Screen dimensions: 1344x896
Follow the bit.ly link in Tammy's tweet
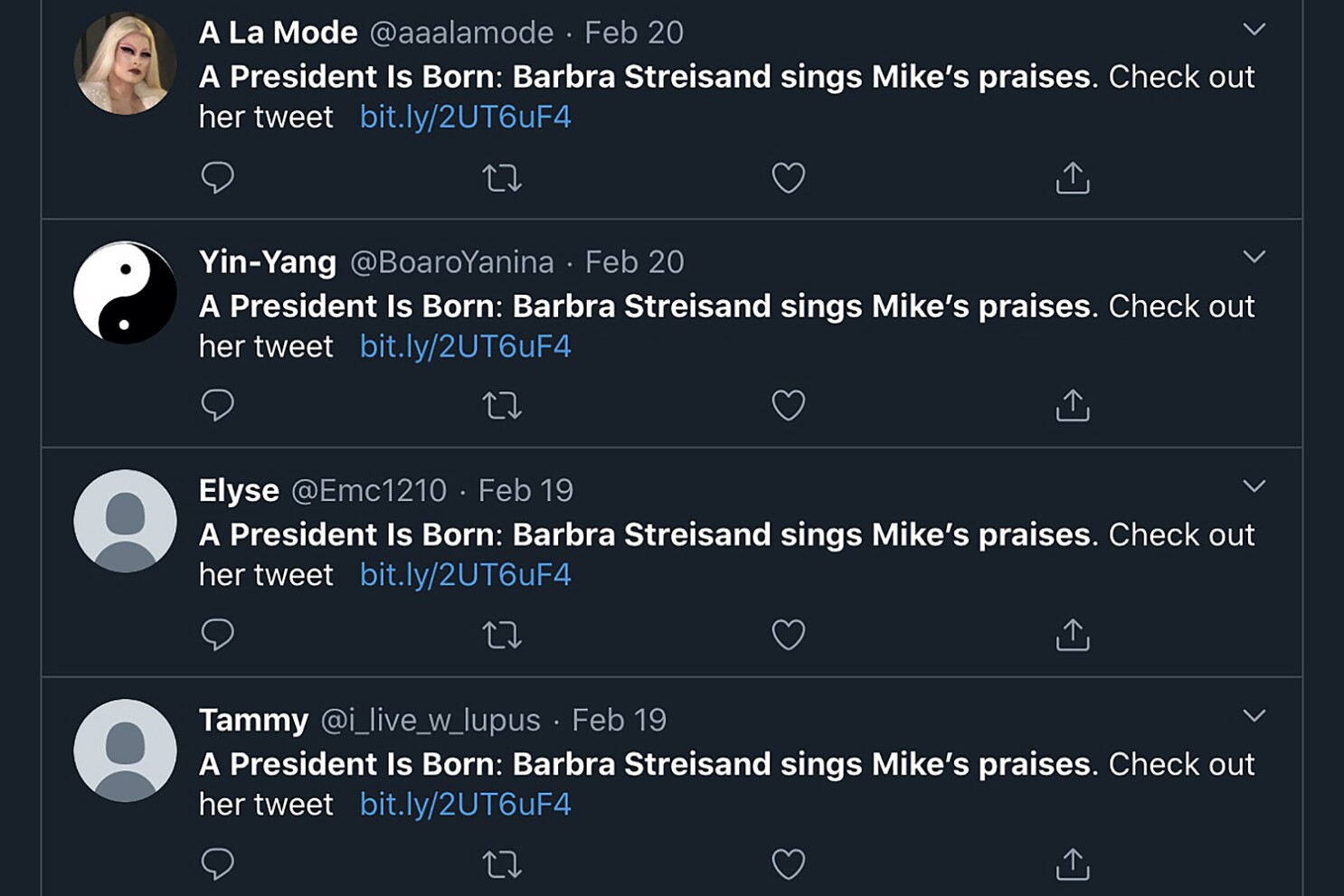coord(465,805)
